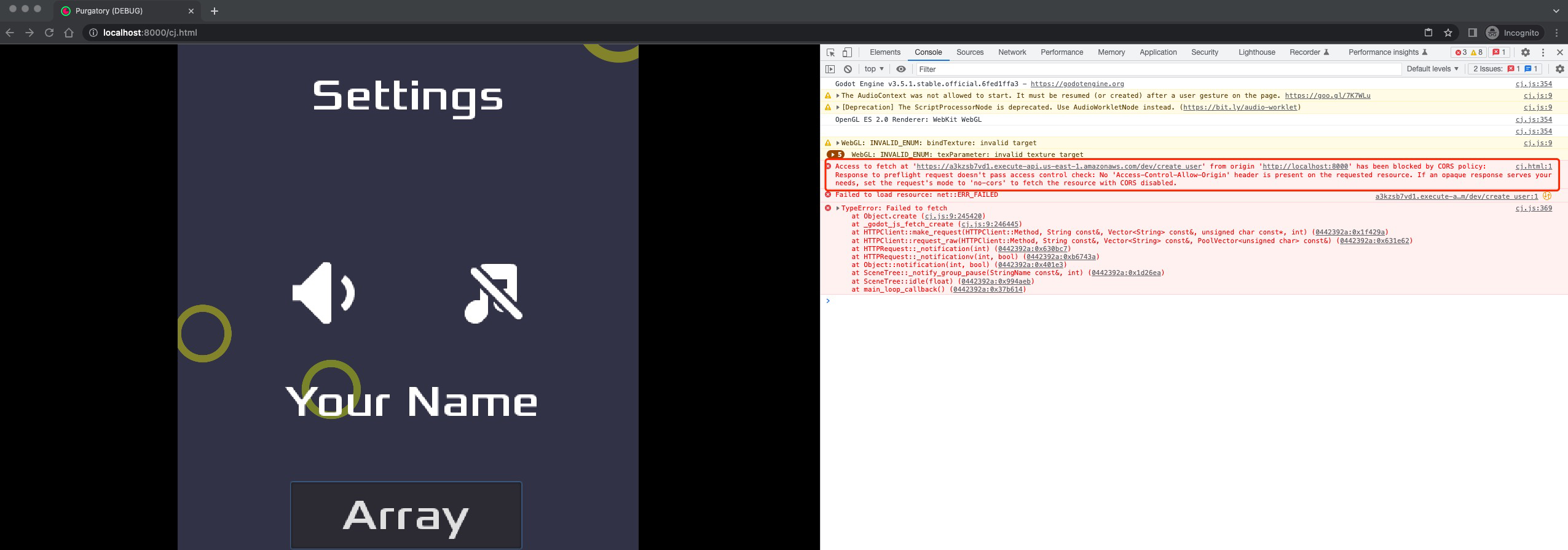Image resolution: width=1568 pixels, height=550 pixels.
Task: Open console settings gear beside issues
Action: click(x=1559, y=69)
